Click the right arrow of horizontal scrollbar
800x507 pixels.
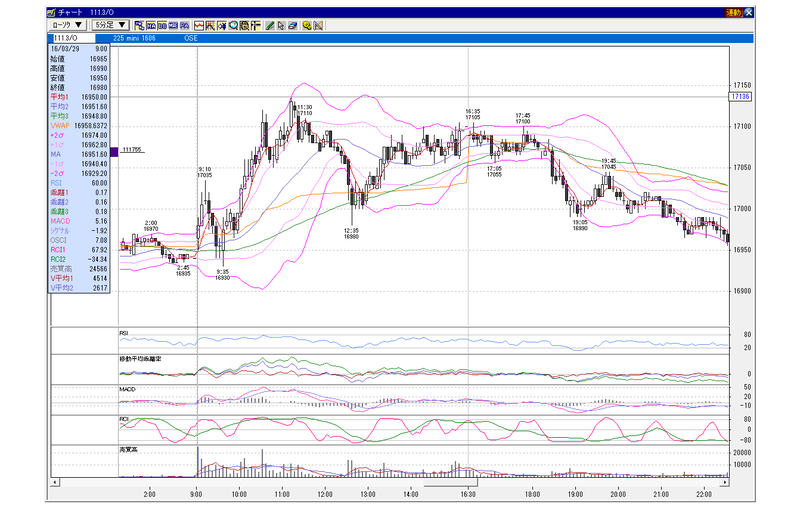pos(725,482)
